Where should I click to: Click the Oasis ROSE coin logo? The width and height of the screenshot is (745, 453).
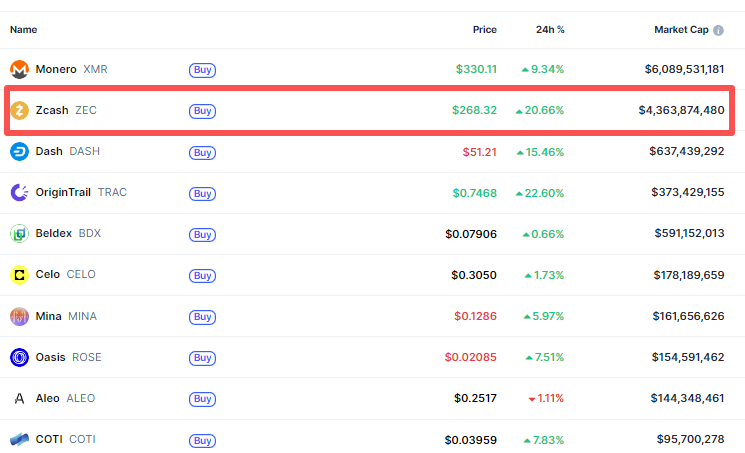point(19,357)
